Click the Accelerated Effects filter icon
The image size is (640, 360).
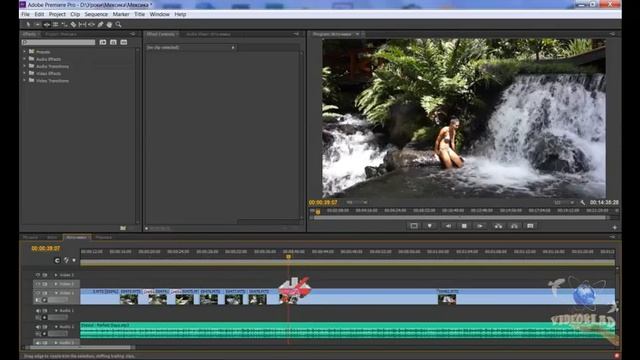(103, 42)
